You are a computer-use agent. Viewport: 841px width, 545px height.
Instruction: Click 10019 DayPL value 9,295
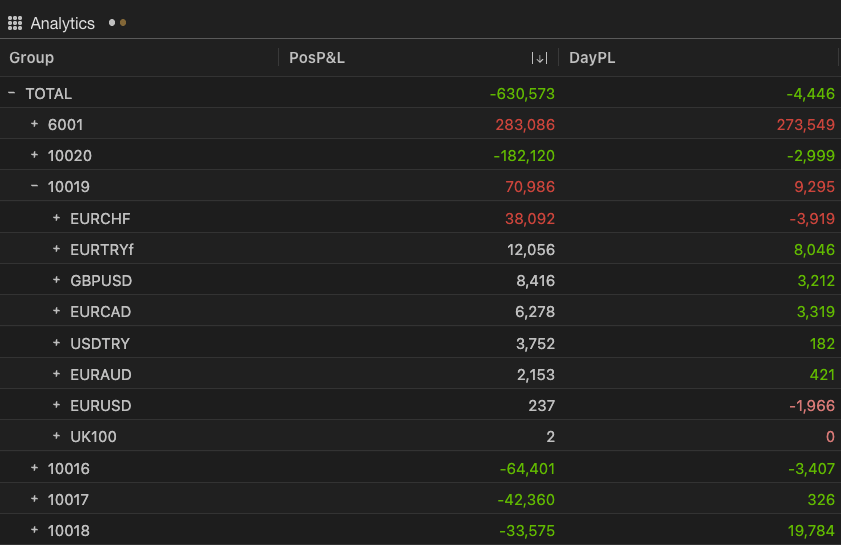pos(814,187)
